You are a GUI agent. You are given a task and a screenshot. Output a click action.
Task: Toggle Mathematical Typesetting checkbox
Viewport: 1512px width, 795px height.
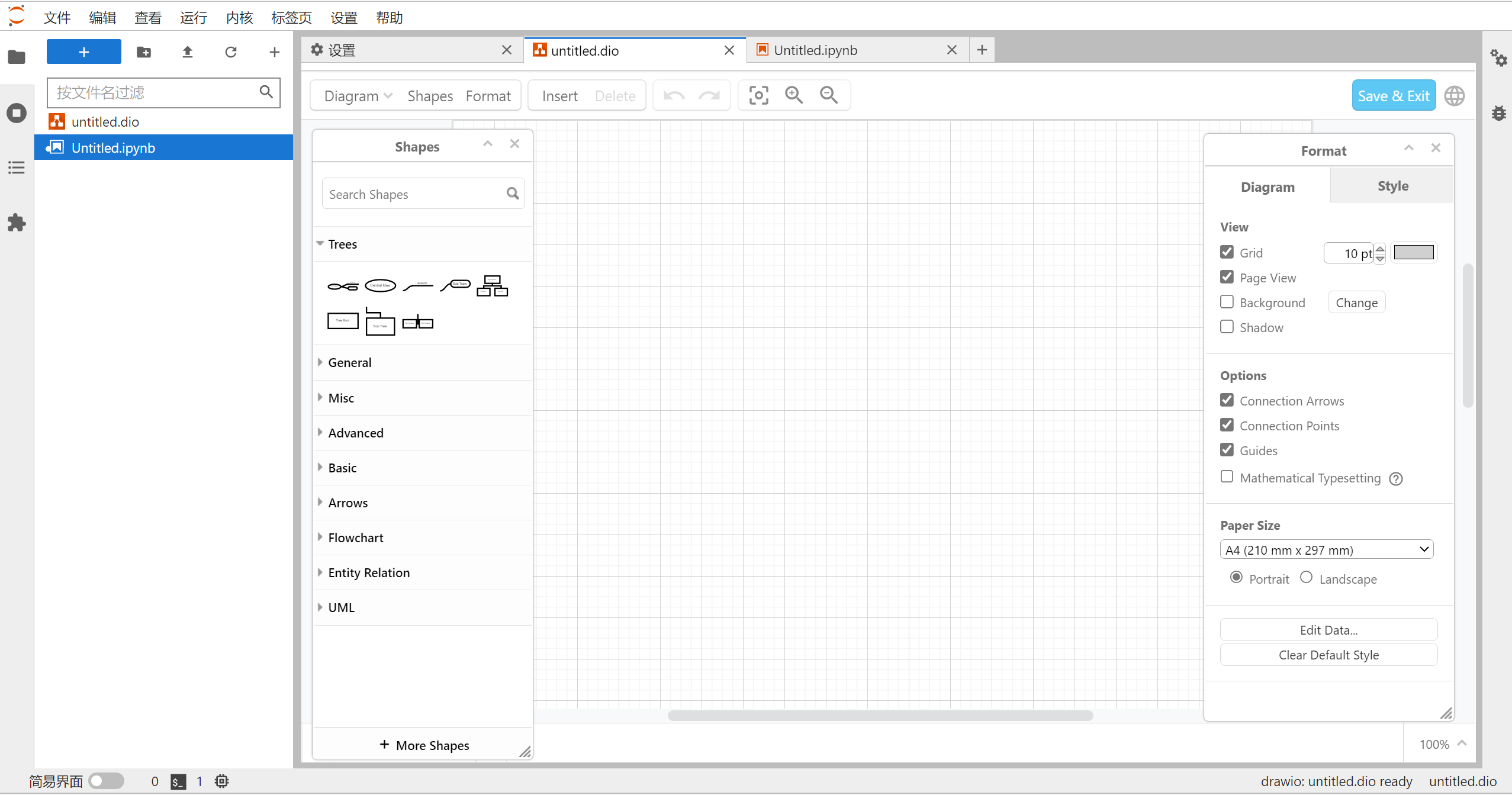tap(1227, 477)
